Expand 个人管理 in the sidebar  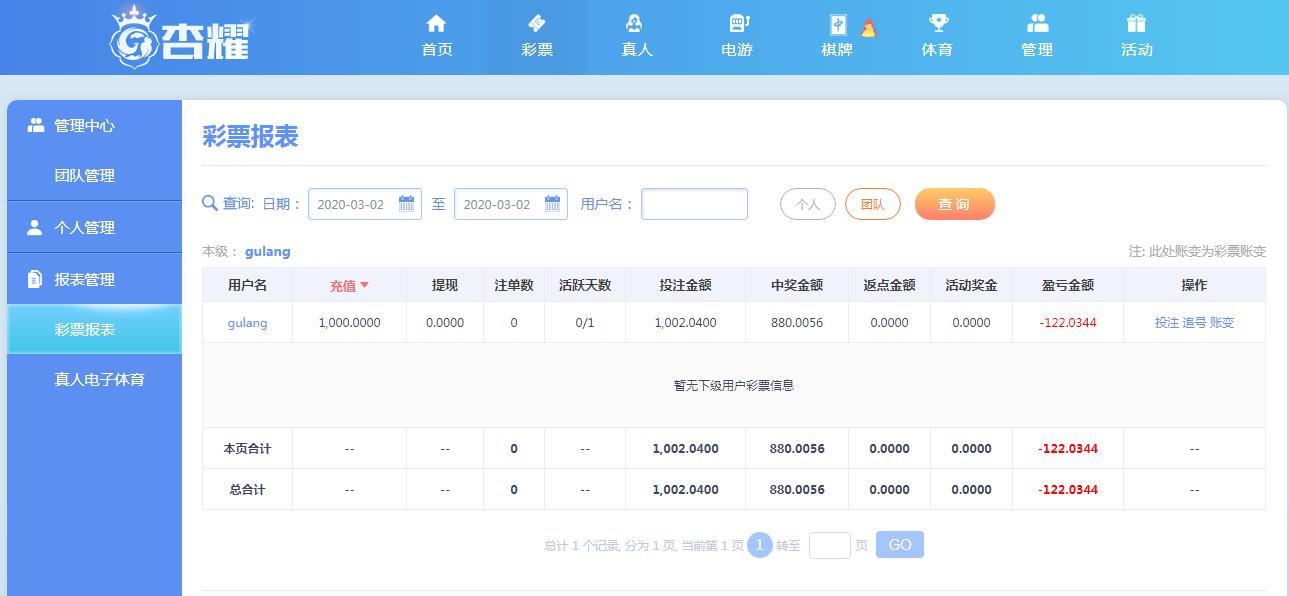click(x=94, y=227)
